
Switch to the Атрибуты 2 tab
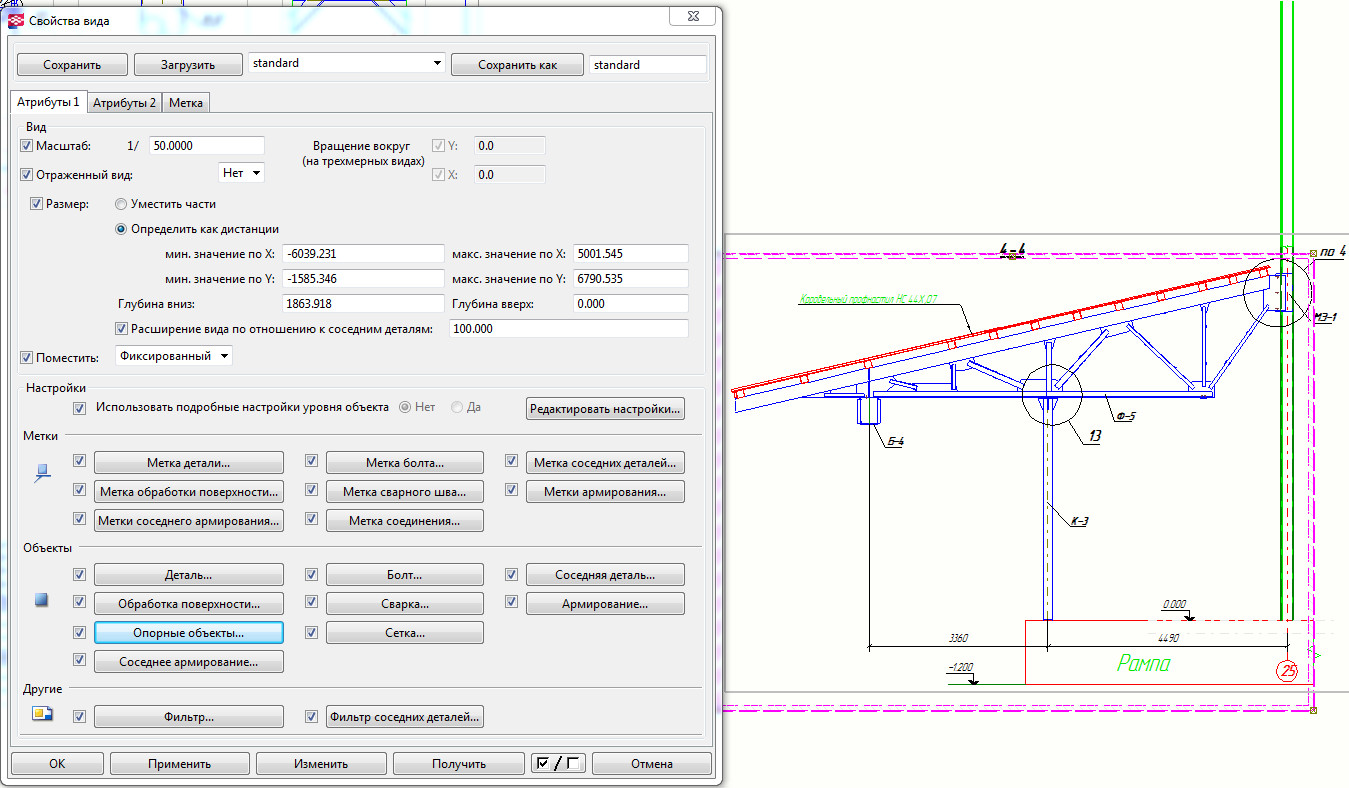pos(125,102)
